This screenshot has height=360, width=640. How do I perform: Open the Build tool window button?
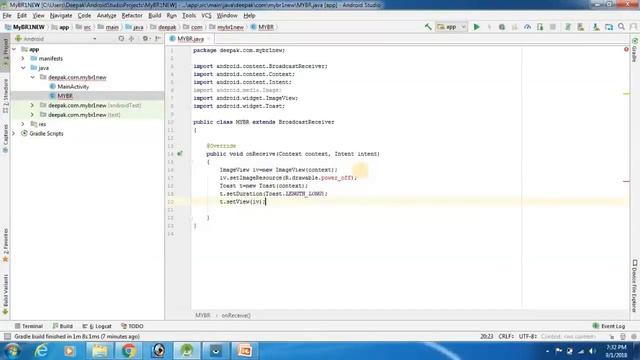[62, 326]
